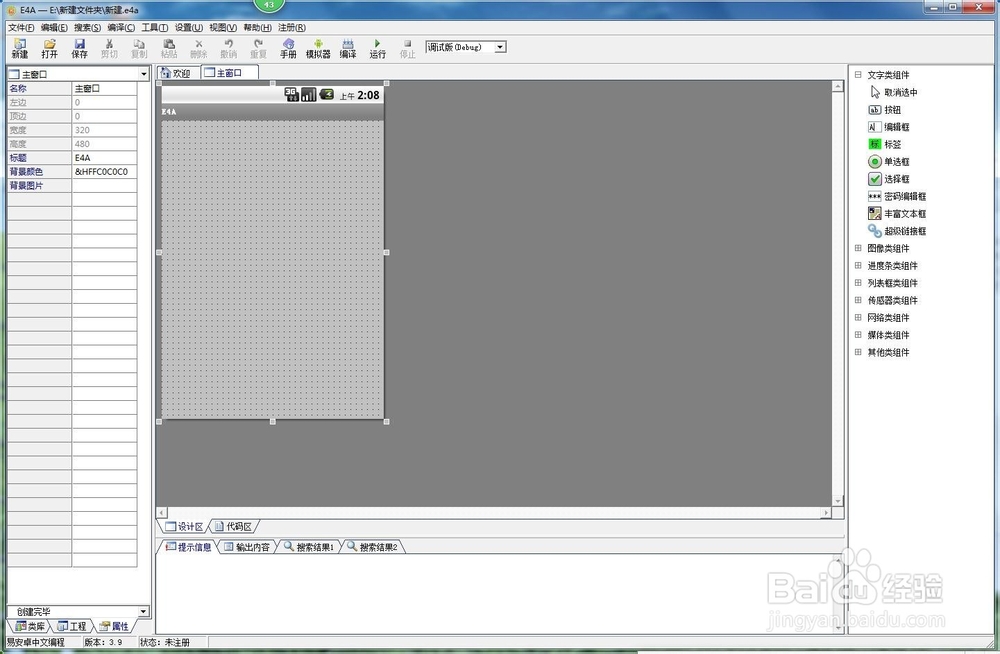Select the 选择框 component
Viewport: 1000px width, 654px height.
tap(889, 179)
